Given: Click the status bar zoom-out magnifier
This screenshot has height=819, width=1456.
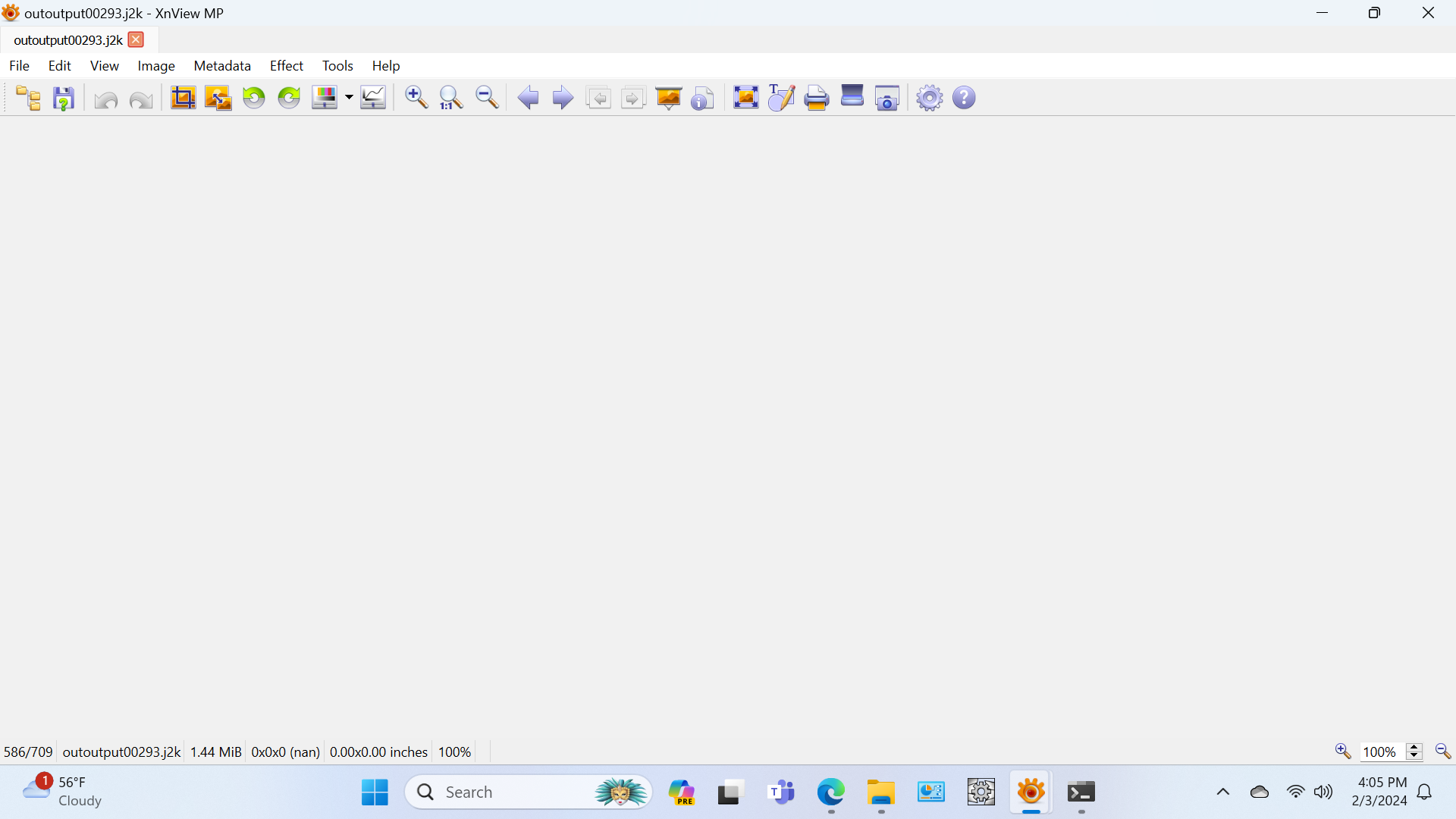Looking at the screenshot, I should pos(1443,752).
